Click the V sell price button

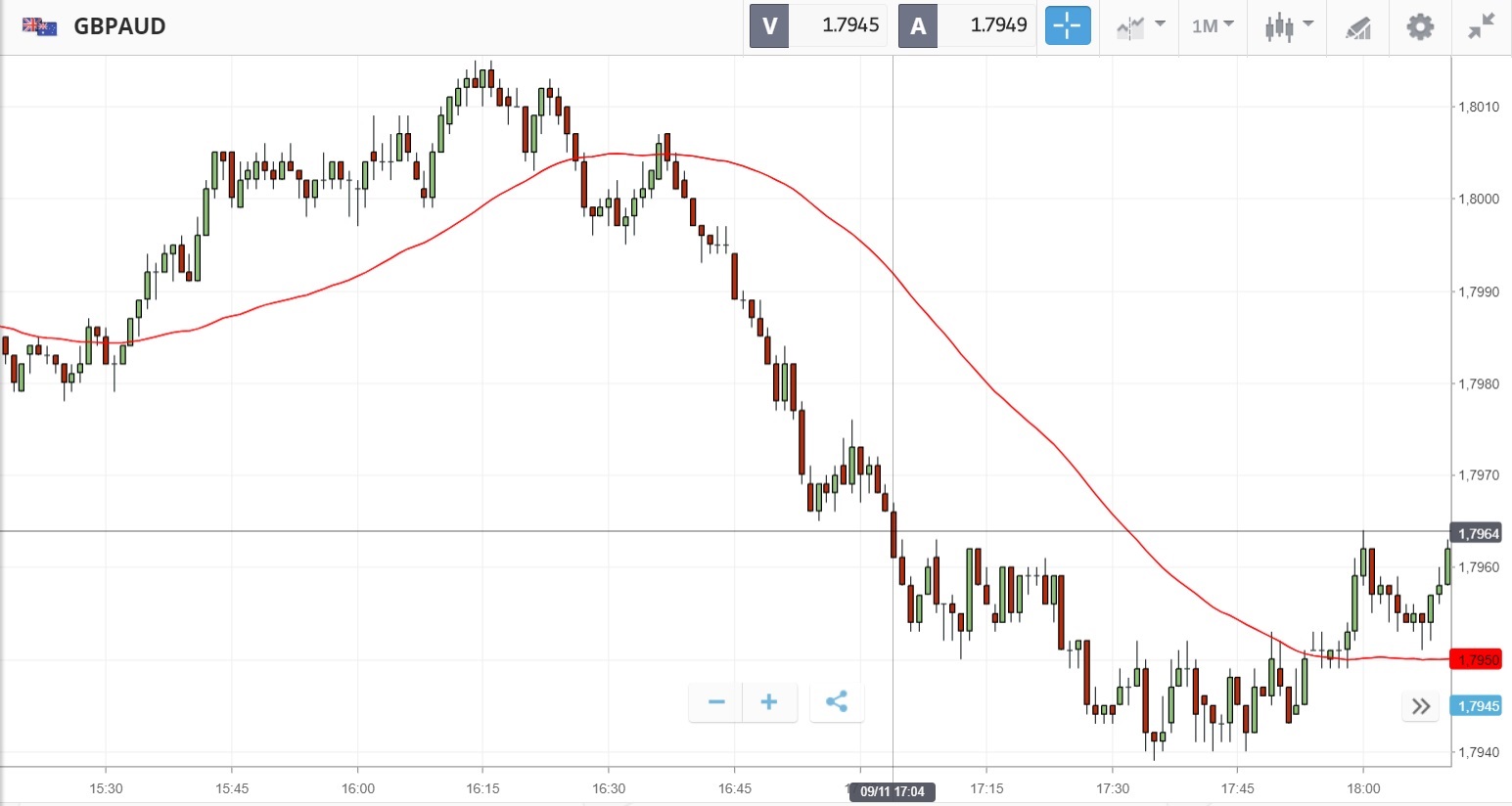769,25
